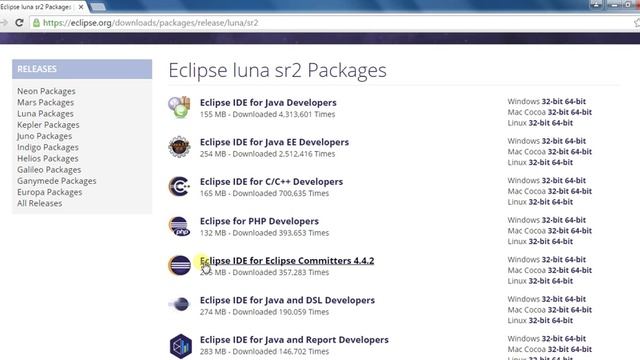Open Ganymede Packages in Releases sidebar

point(57,181)
